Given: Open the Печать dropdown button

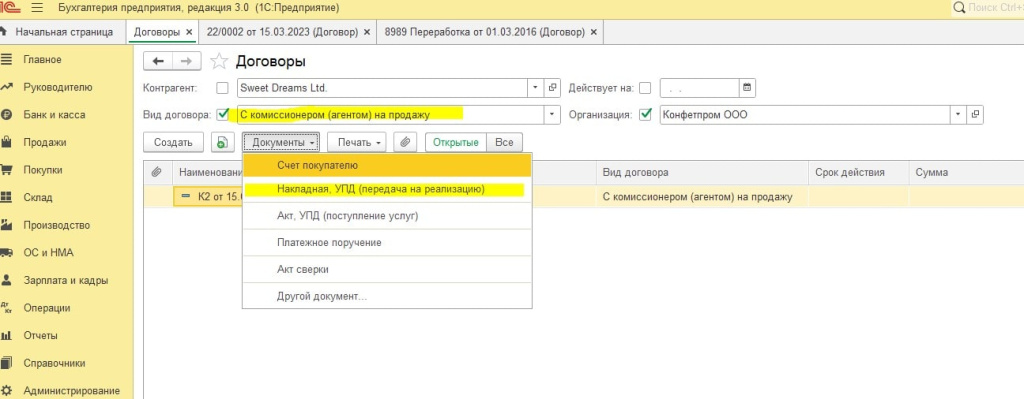Looking at the screenshot, I should click(x=357, y=142).
